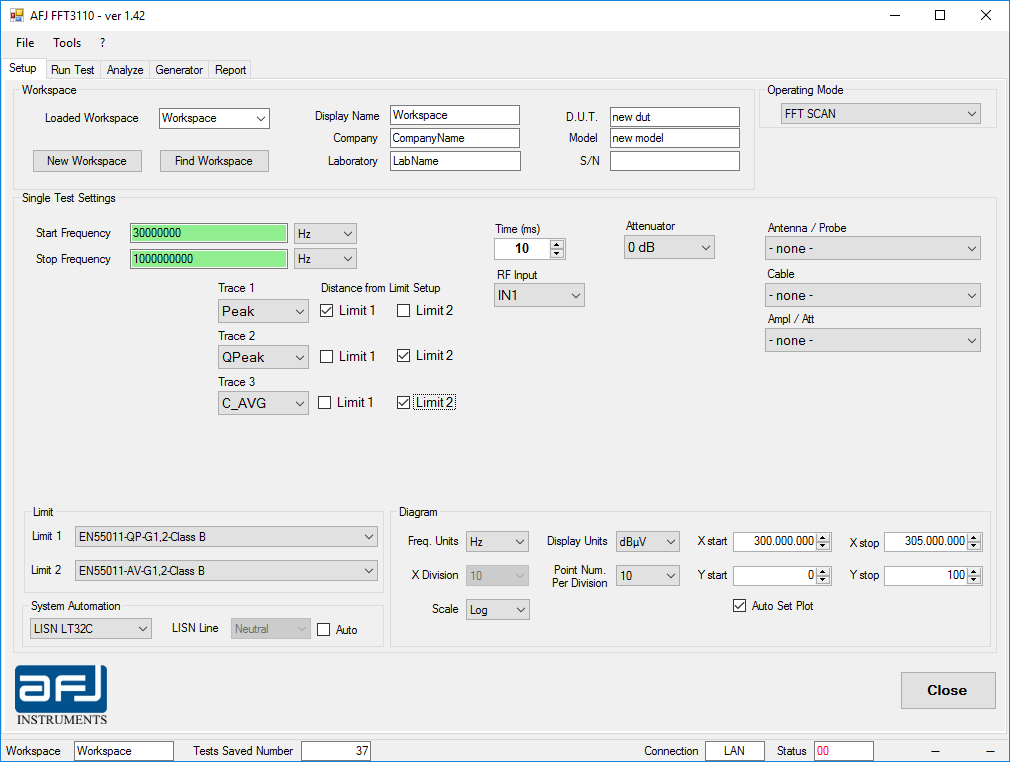Check Limit 1 for Trace 3

click(325, 403)
